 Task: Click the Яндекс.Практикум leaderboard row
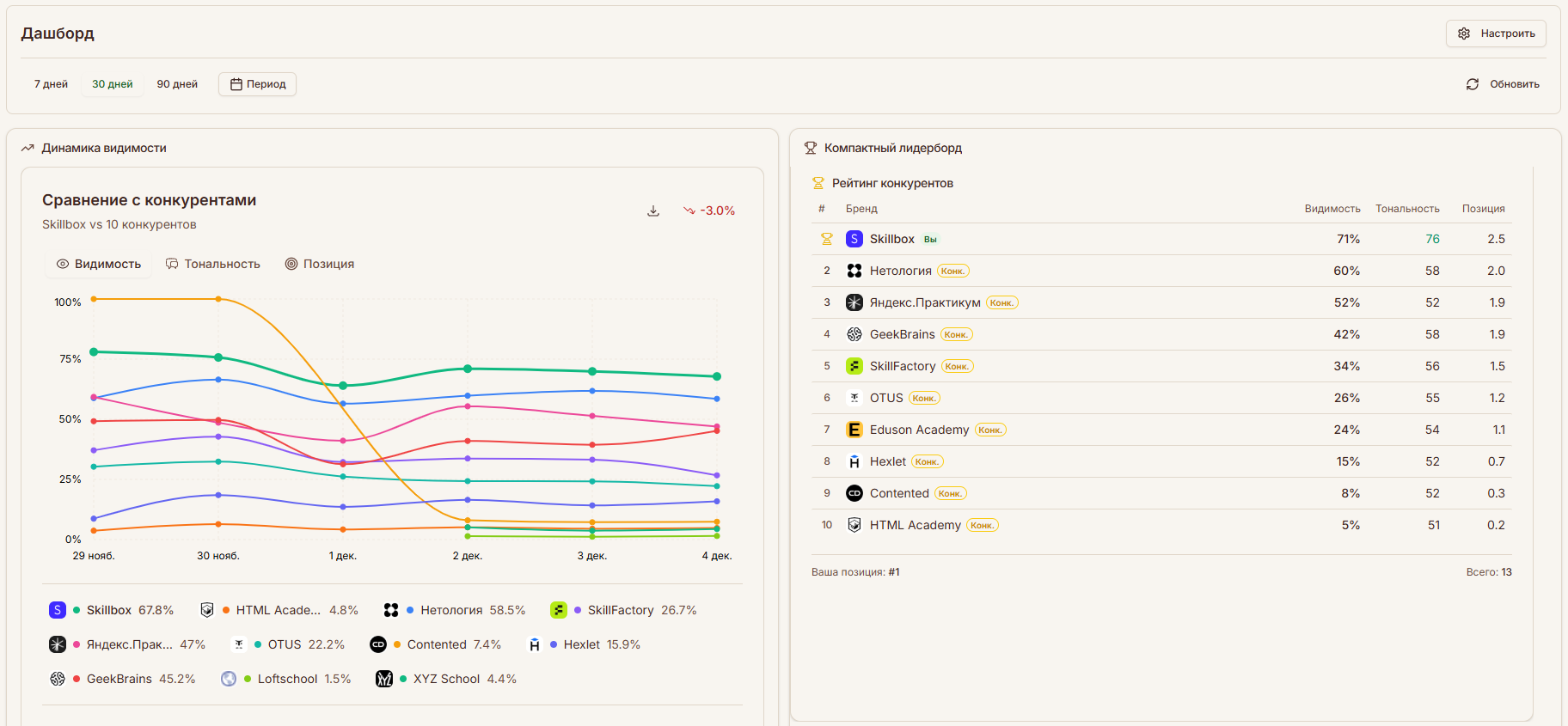coord(1161,302)
